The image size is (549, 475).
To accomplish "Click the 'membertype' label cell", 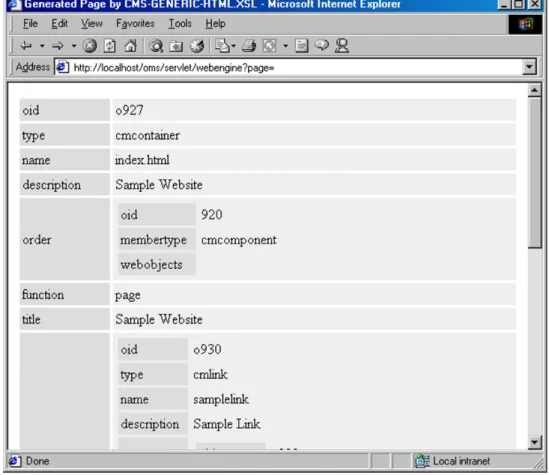I will [157, 240].
